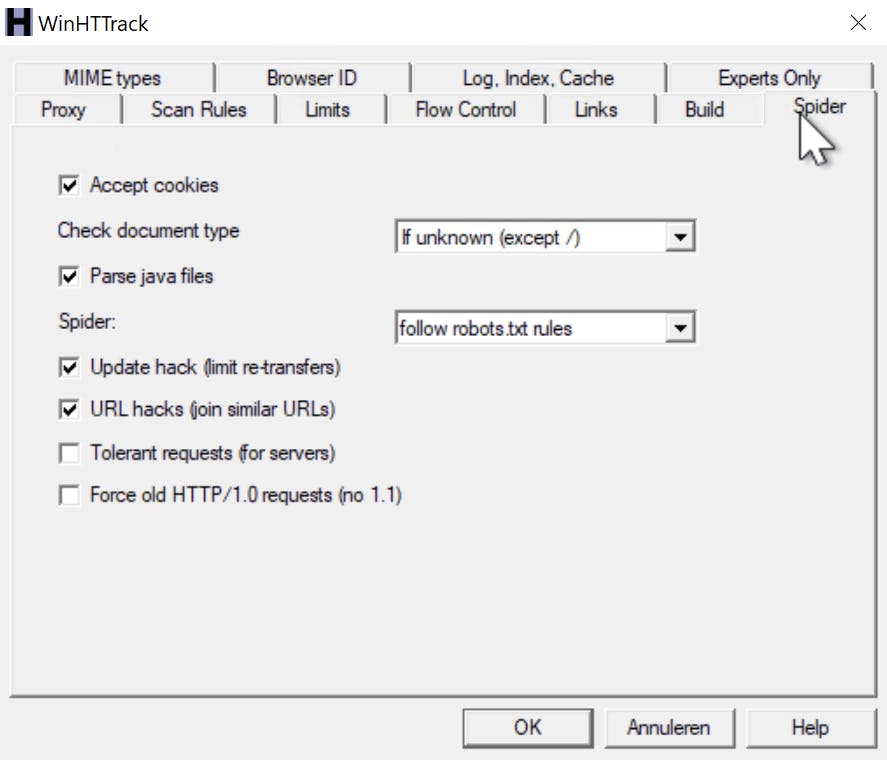The image size is (887, 760).
Task: Toggle URL hacks (join similar URLs)
Action: [70, 409]
